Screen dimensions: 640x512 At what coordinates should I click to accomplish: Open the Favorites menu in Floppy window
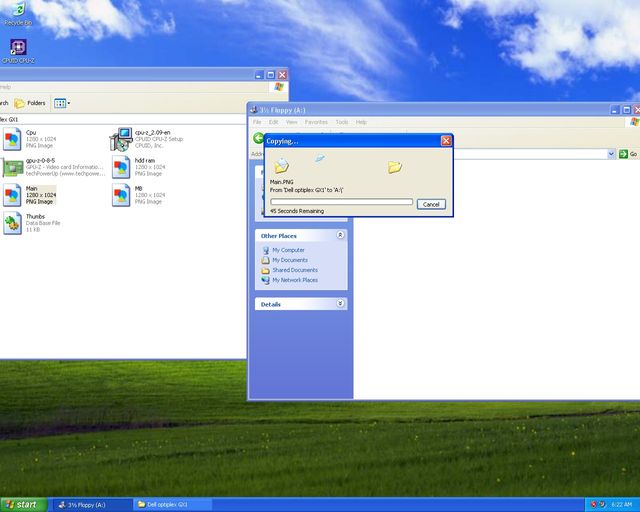[x=316, y=122]
